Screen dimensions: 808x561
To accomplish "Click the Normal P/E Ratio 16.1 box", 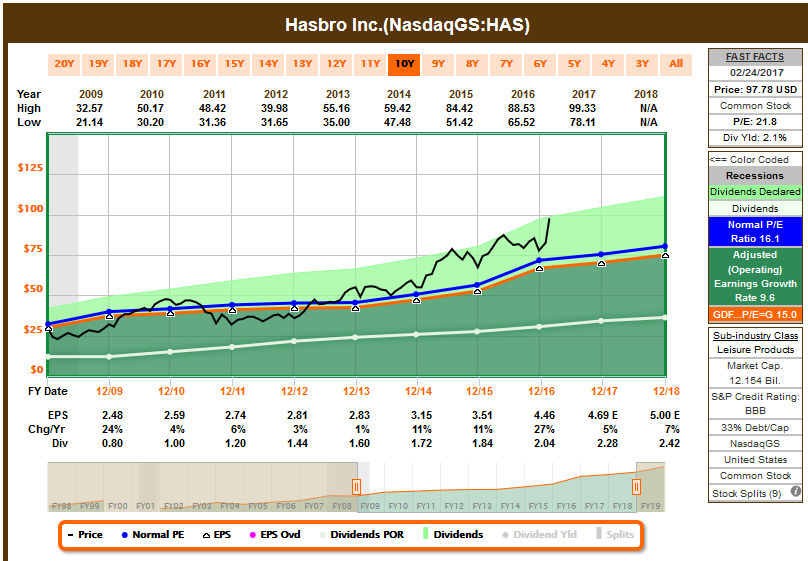I will coord(755,232).
